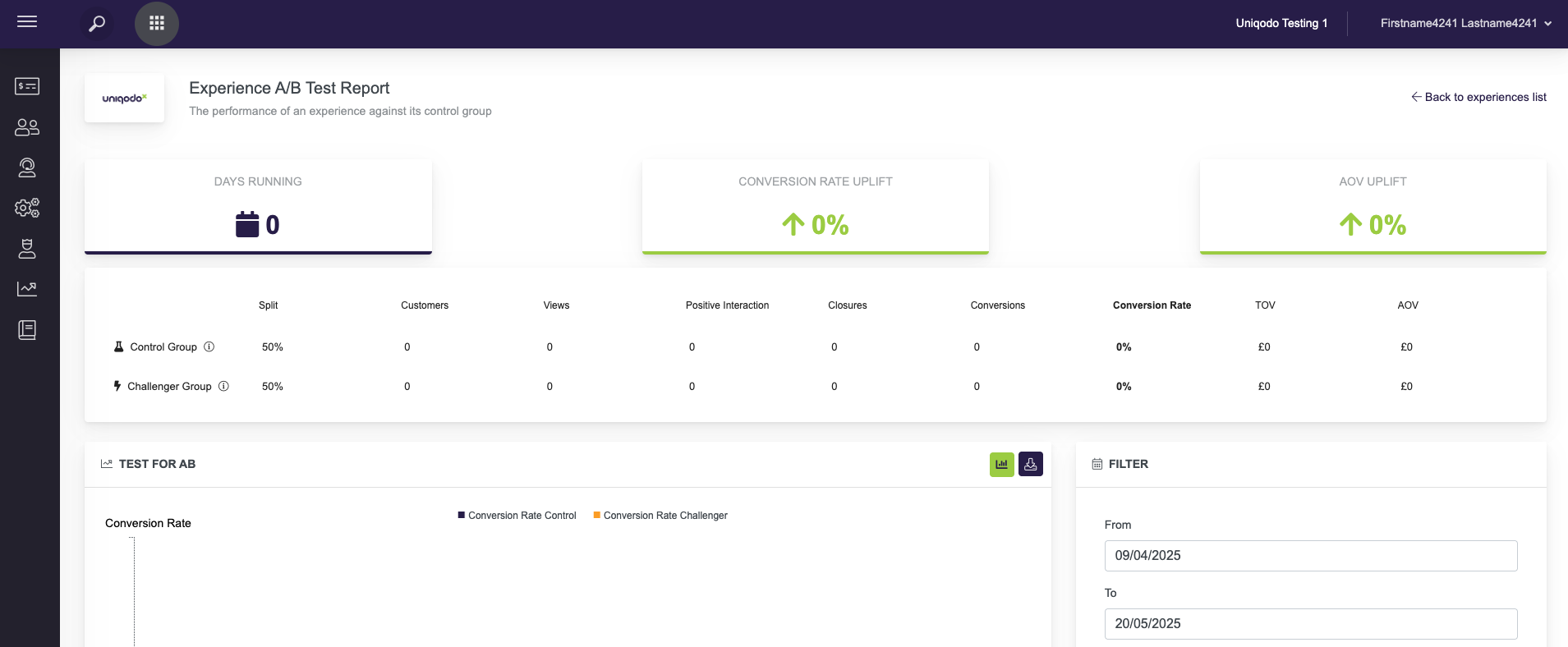The height and width of the screenshot is (647, 1568).
Task: Open the book documentation sidebar icon
Action: (27, 330)
